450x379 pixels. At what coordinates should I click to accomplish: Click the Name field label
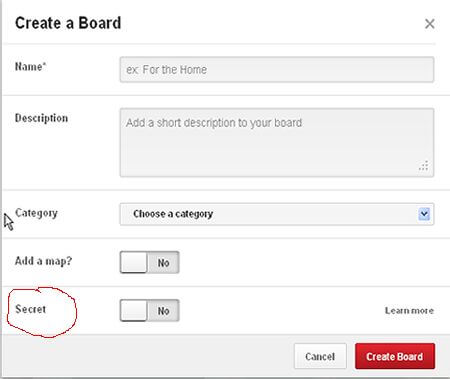tap(31, 66)
